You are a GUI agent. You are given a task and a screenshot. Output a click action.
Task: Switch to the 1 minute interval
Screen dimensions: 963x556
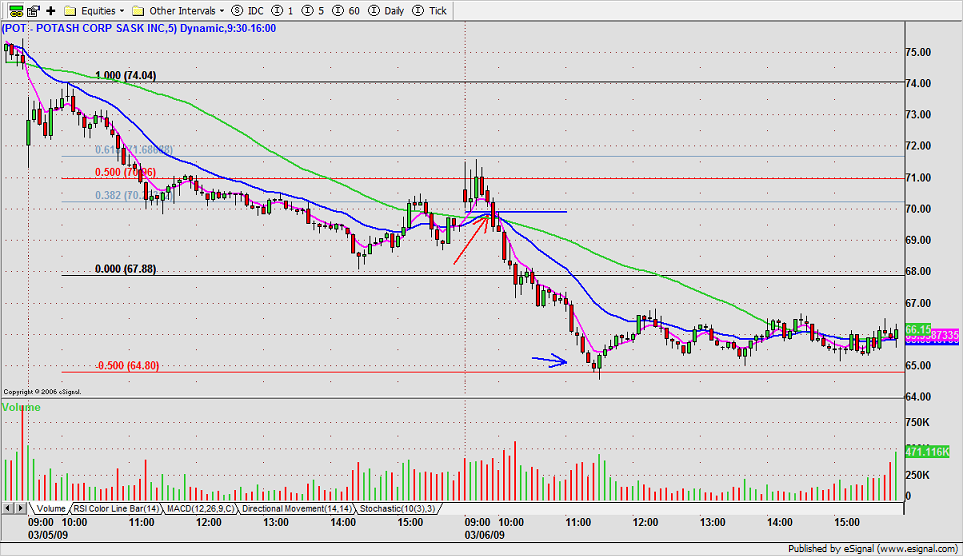click(283, 10)
